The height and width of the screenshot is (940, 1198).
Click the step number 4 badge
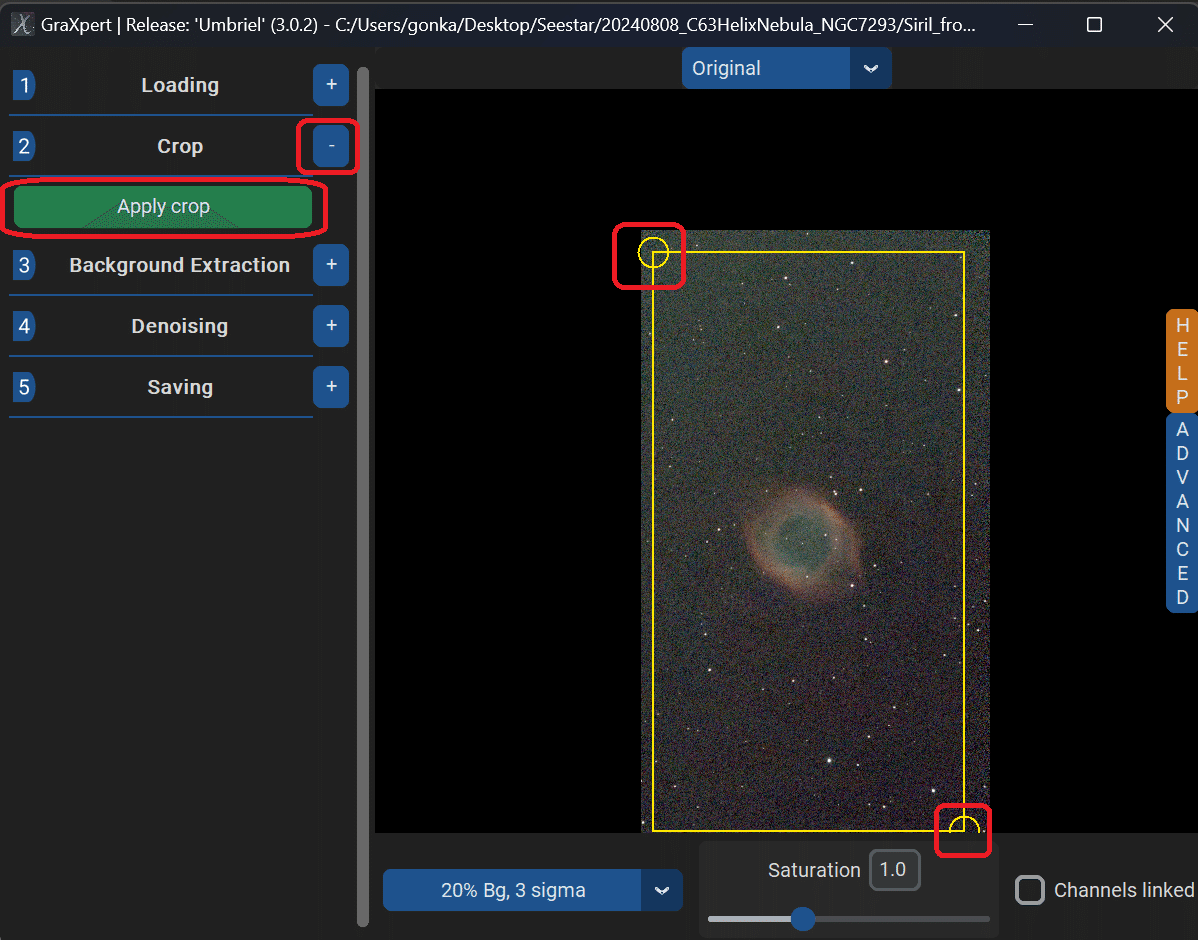[x=24, y=326]
